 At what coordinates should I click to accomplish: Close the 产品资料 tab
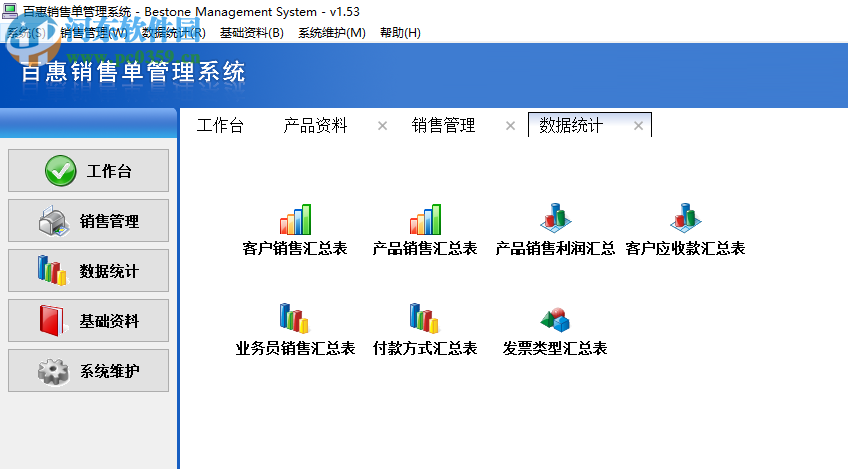click(382, 126)
